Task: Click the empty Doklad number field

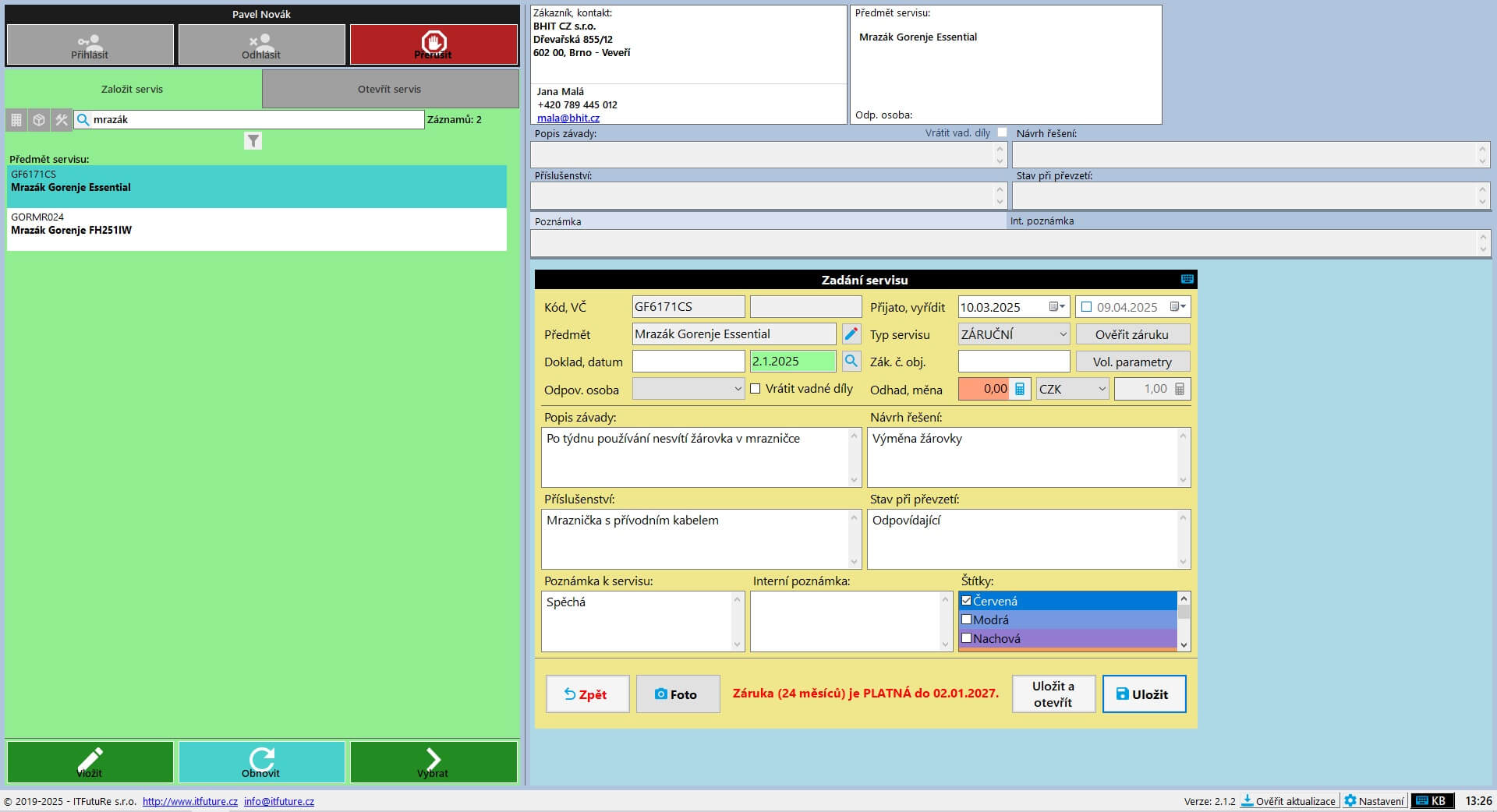Action: click(688, 362)
